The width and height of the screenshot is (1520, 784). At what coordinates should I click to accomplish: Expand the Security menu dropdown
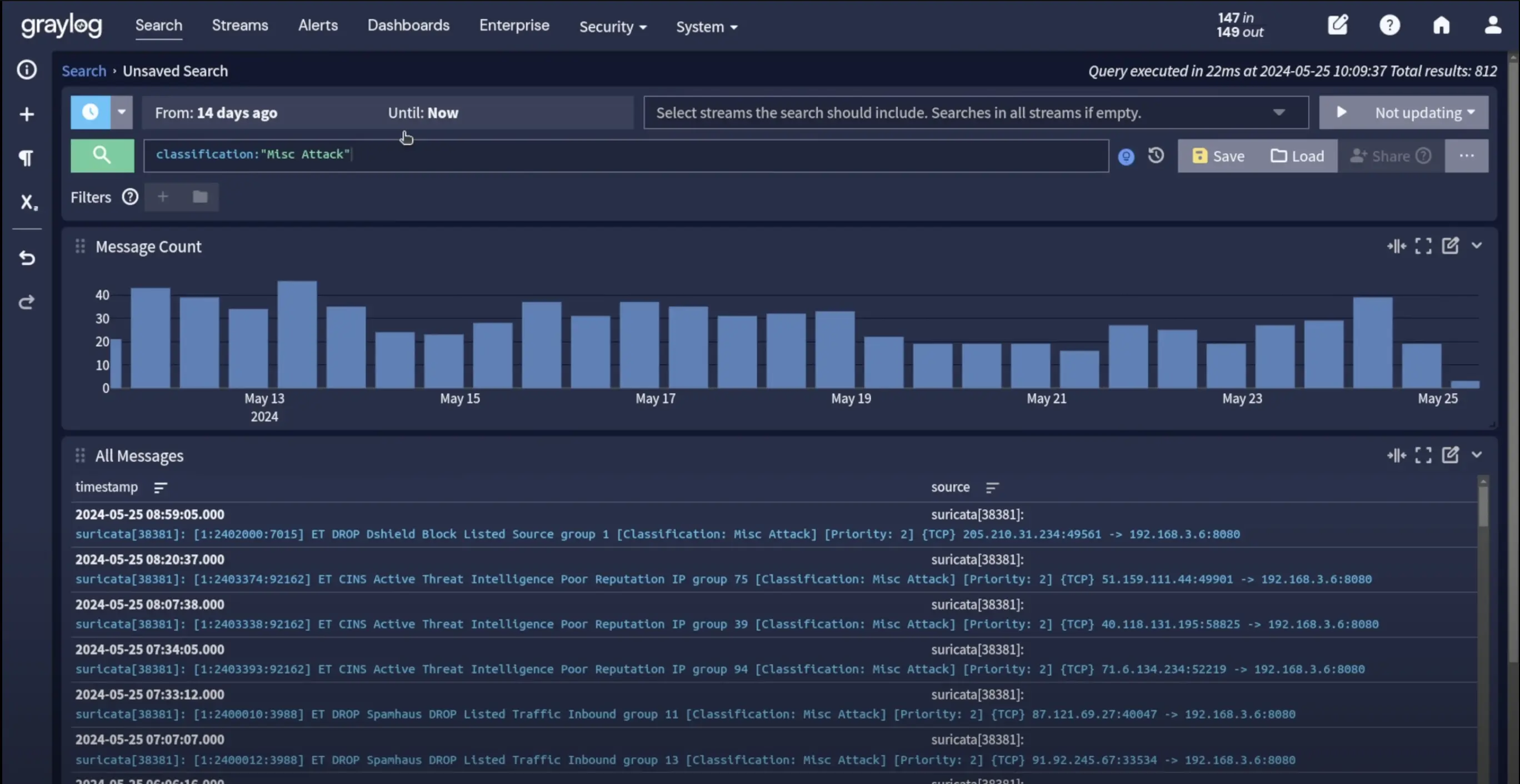coord(612,27)
